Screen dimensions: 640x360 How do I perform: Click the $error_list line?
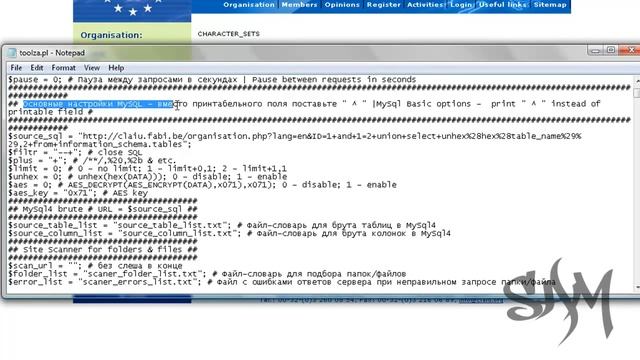[282, 282]
